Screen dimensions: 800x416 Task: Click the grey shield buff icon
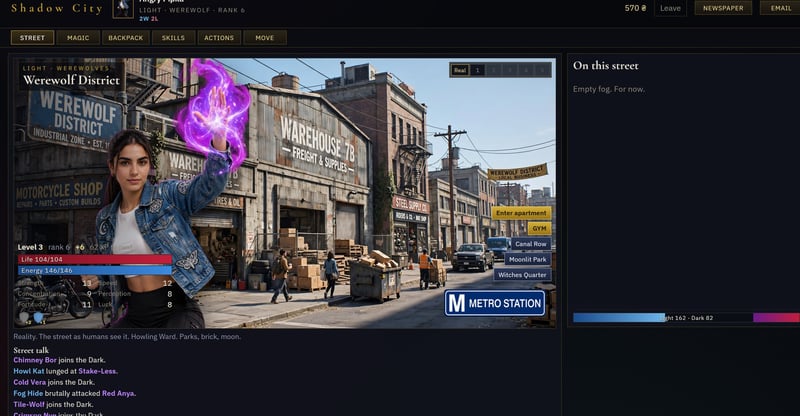[24, 317]
